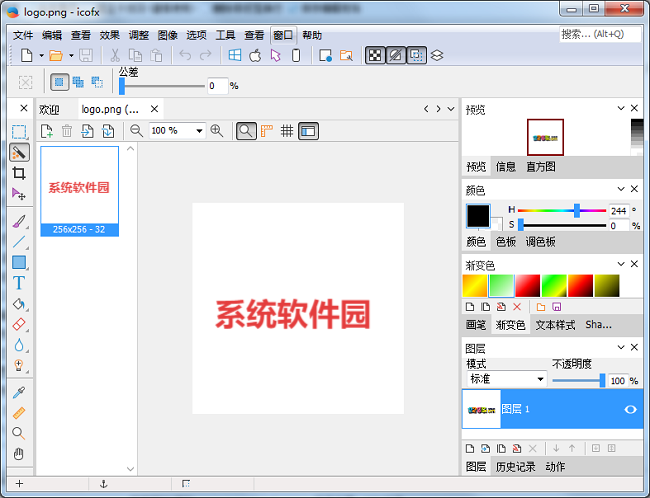The image size is (650, 498).
Task: Open the 效果 menu
Action: click(110, 35)
